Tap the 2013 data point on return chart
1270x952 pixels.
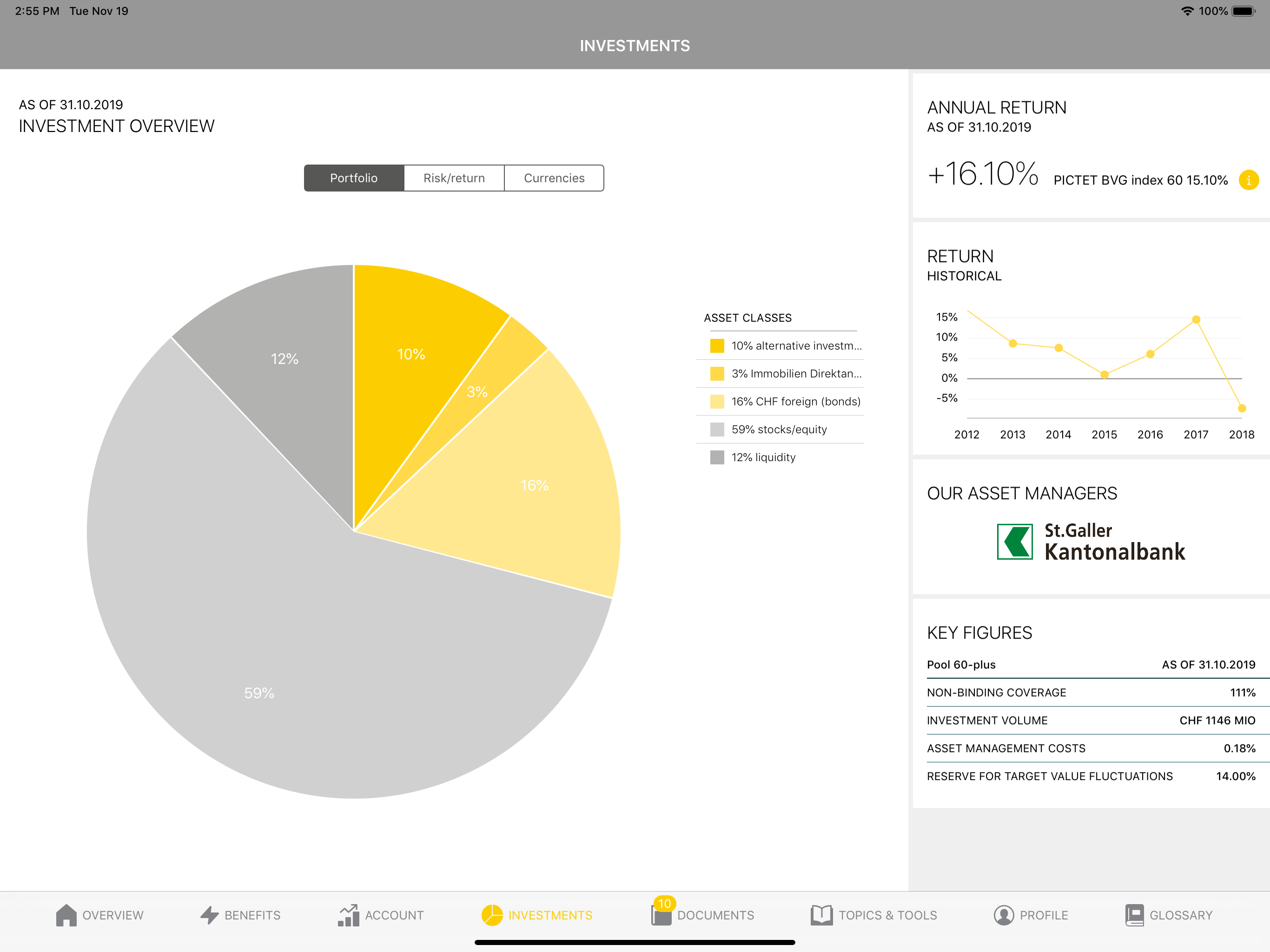1013,344
